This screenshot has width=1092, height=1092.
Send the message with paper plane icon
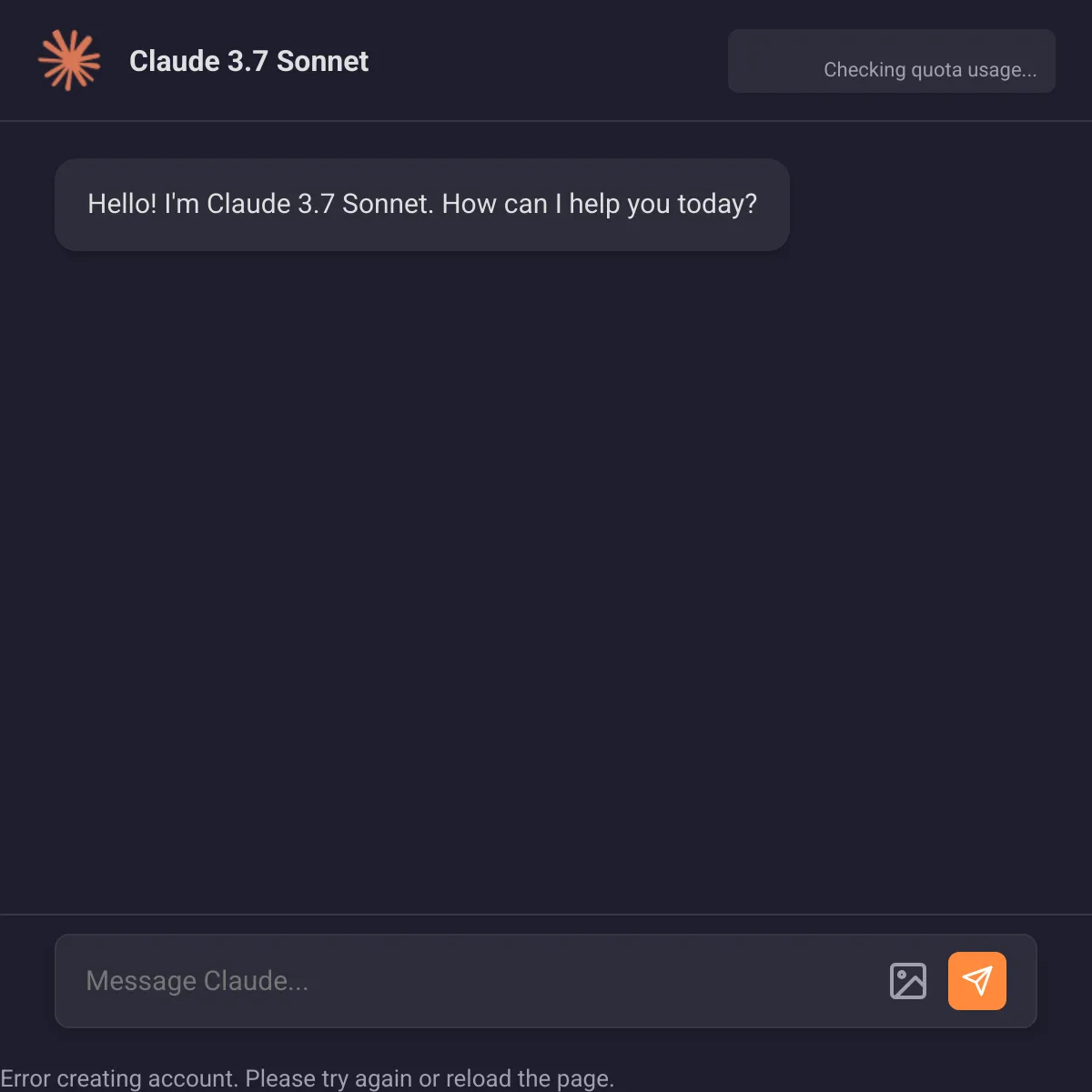coord(977,980)
